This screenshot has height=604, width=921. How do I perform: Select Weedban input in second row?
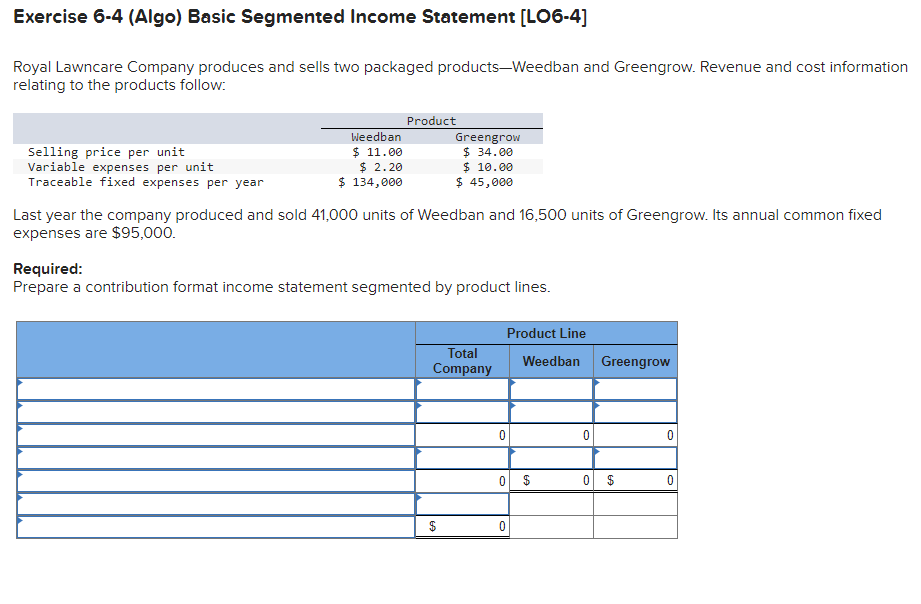[551, 412]
